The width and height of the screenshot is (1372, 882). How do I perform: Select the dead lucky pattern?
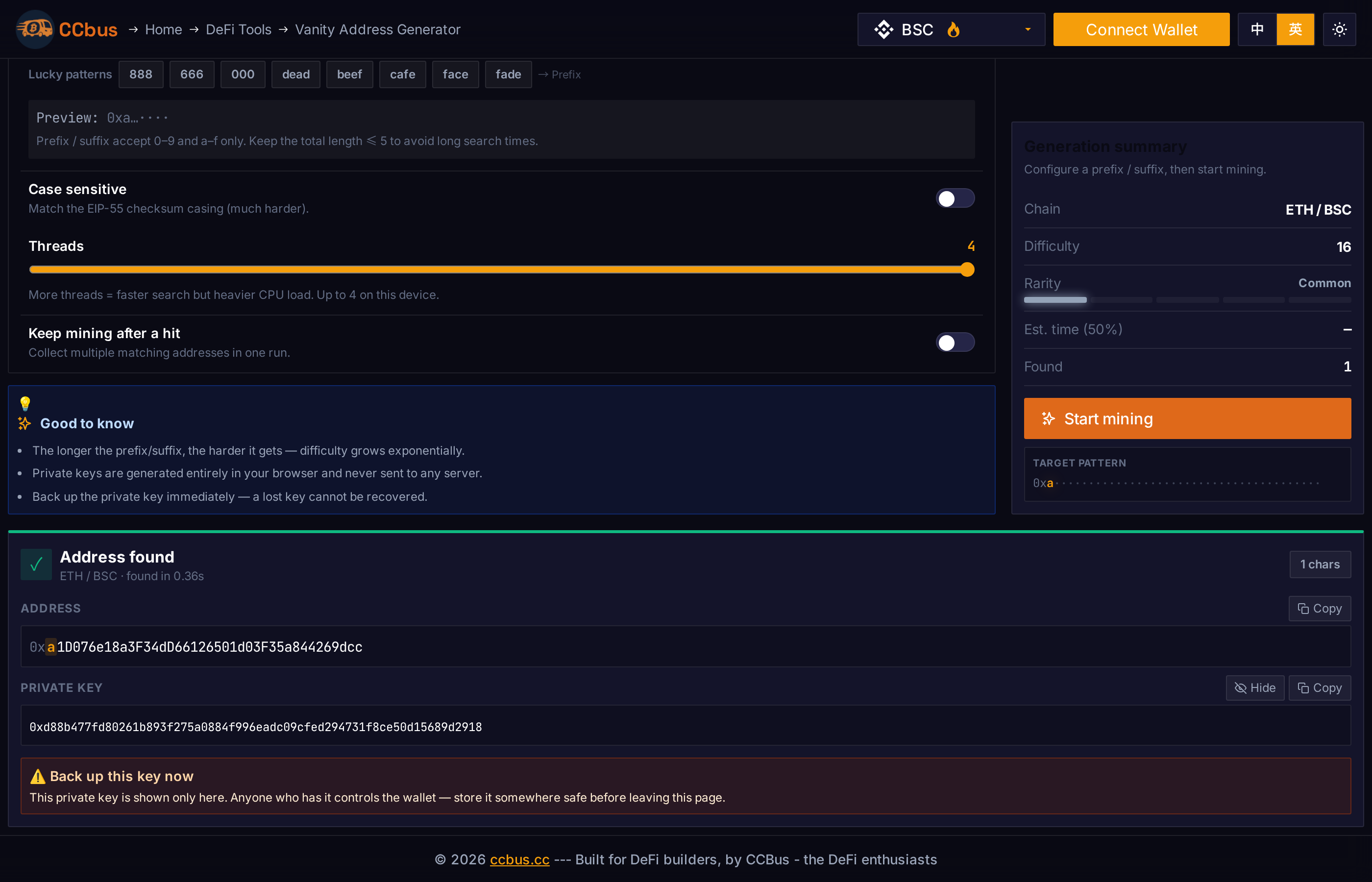(295, 74)
